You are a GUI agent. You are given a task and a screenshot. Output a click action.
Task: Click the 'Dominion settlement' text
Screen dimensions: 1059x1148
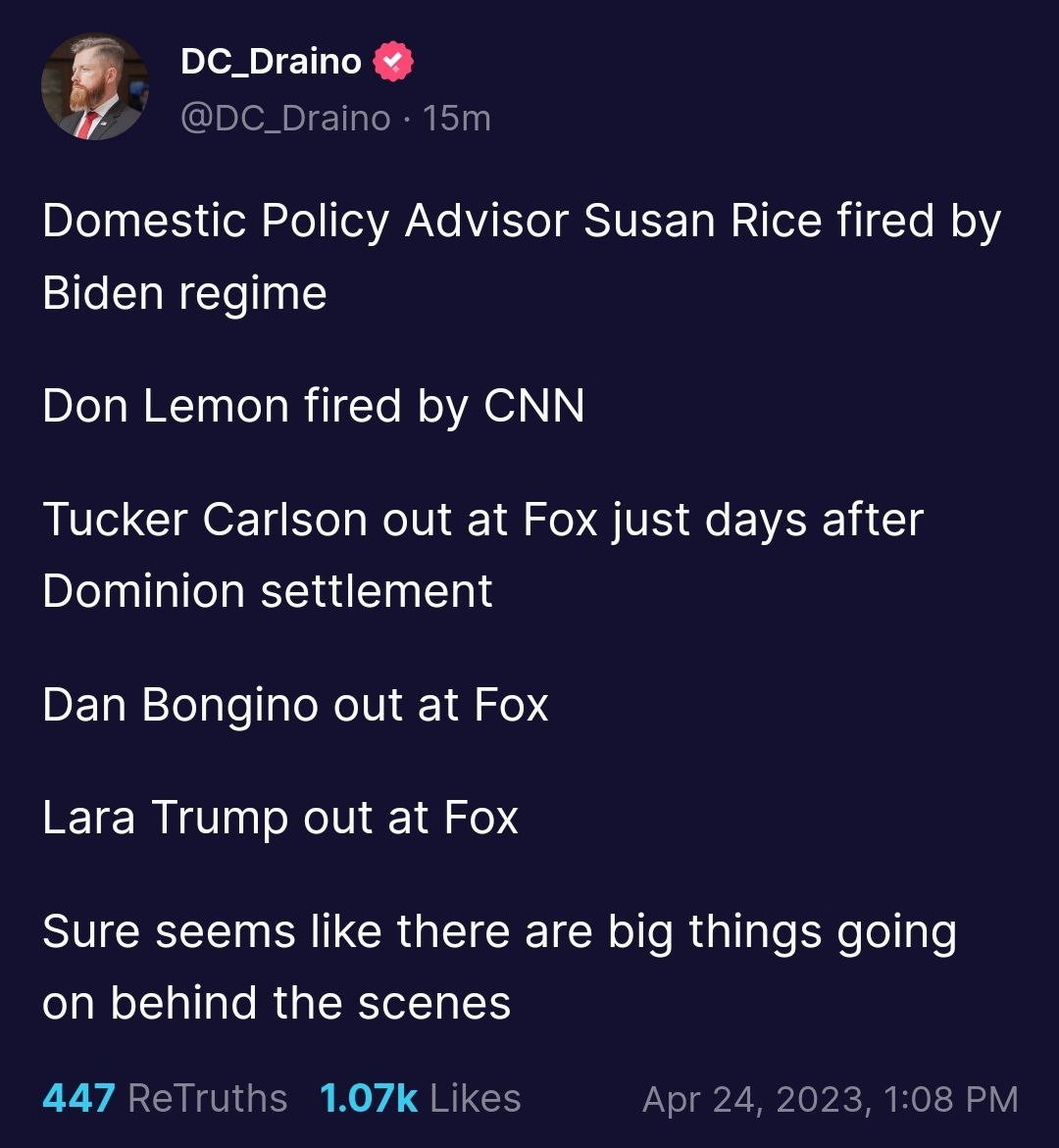268,591
